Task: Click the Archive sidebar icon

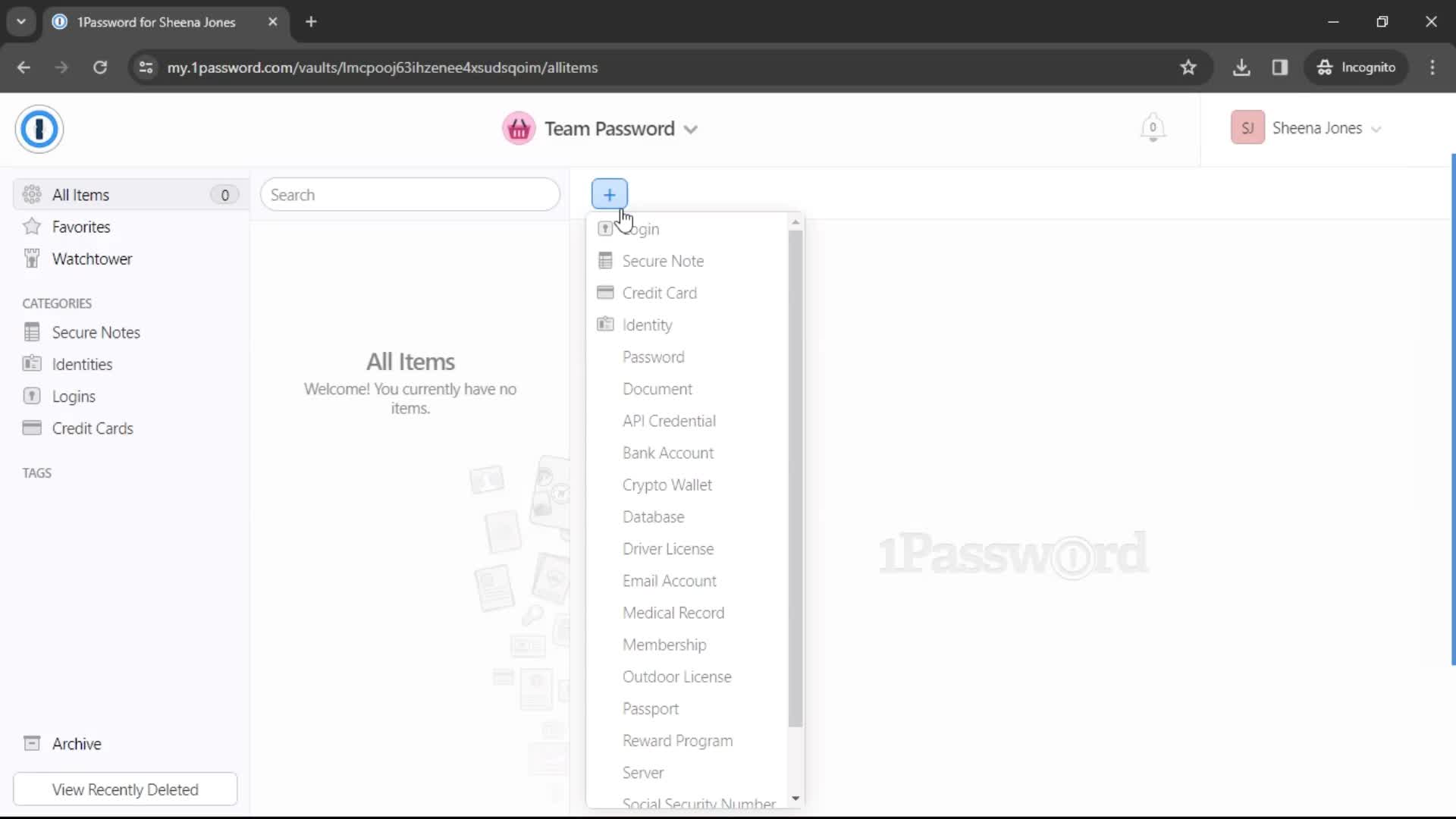Action: 32,744
